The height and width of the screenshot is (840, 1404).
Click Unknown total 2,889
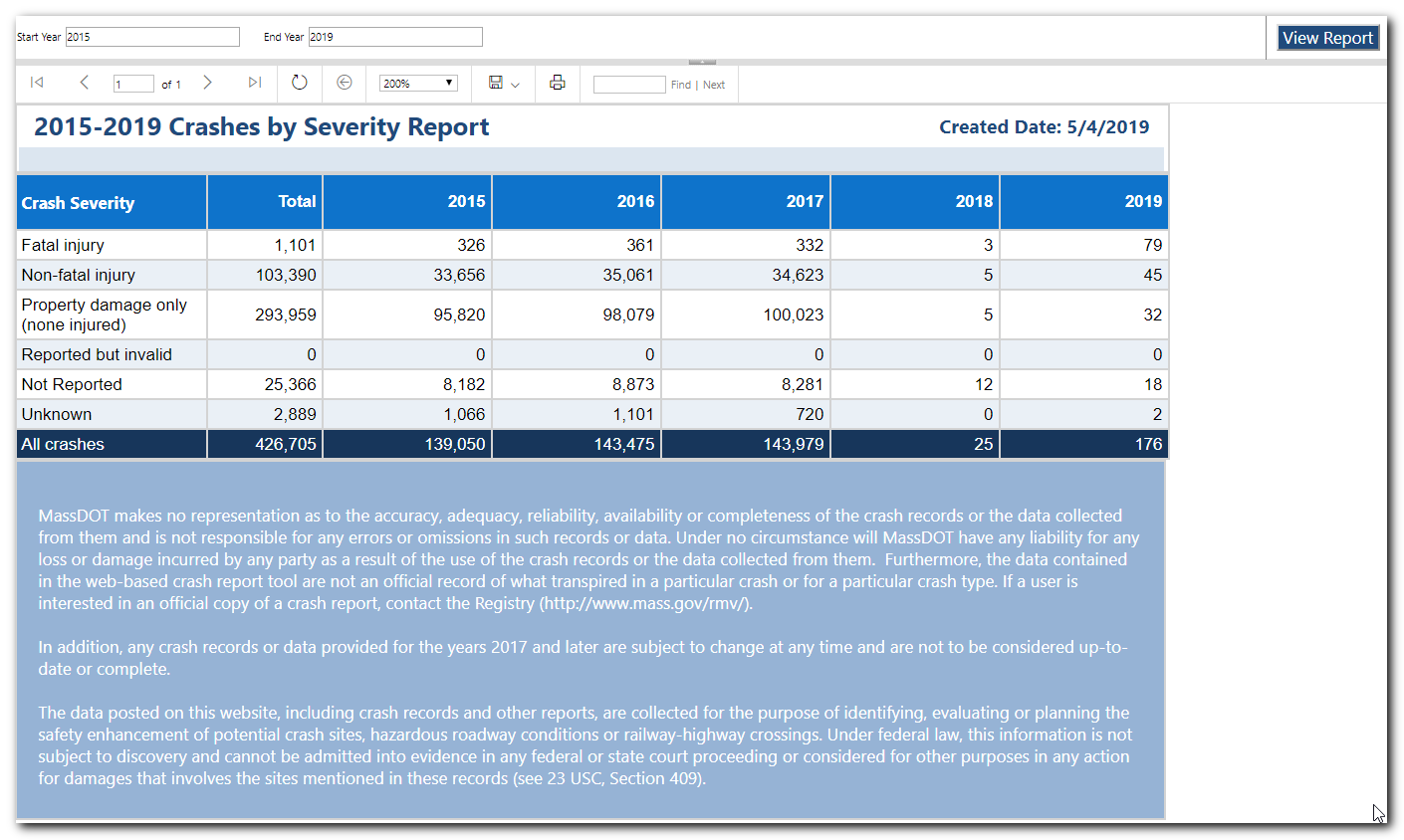(x=295, y=414)
